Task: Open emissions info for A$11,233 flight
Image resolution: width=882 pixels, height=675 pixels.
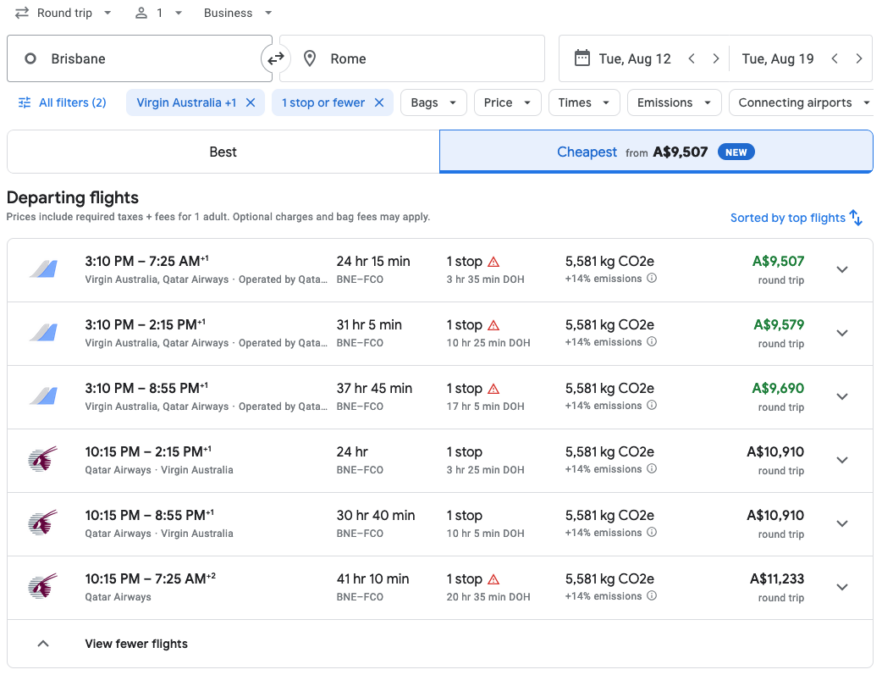Action: pyautogui.click(x=651, y=596)
